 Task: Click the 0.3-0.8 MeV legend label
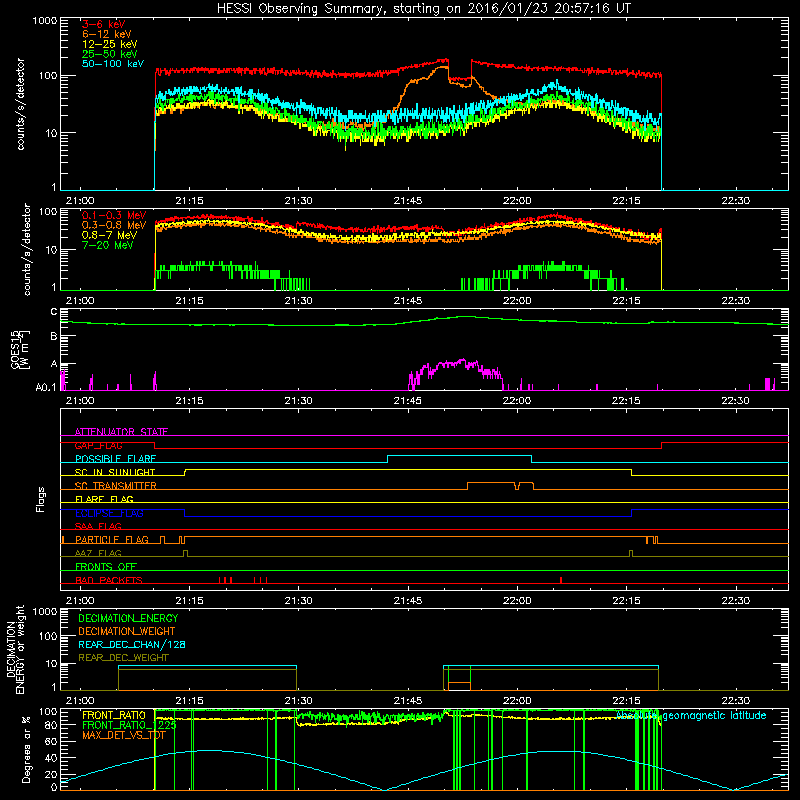[x=114, y=225]
